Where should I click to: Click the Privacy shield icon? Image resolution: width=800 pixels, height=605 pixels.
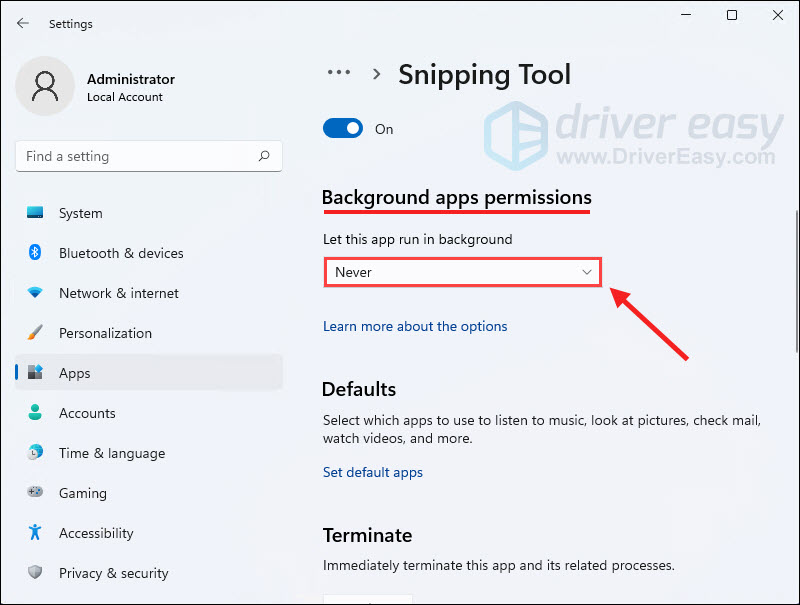pyautogui.click(x=35, y=572)
